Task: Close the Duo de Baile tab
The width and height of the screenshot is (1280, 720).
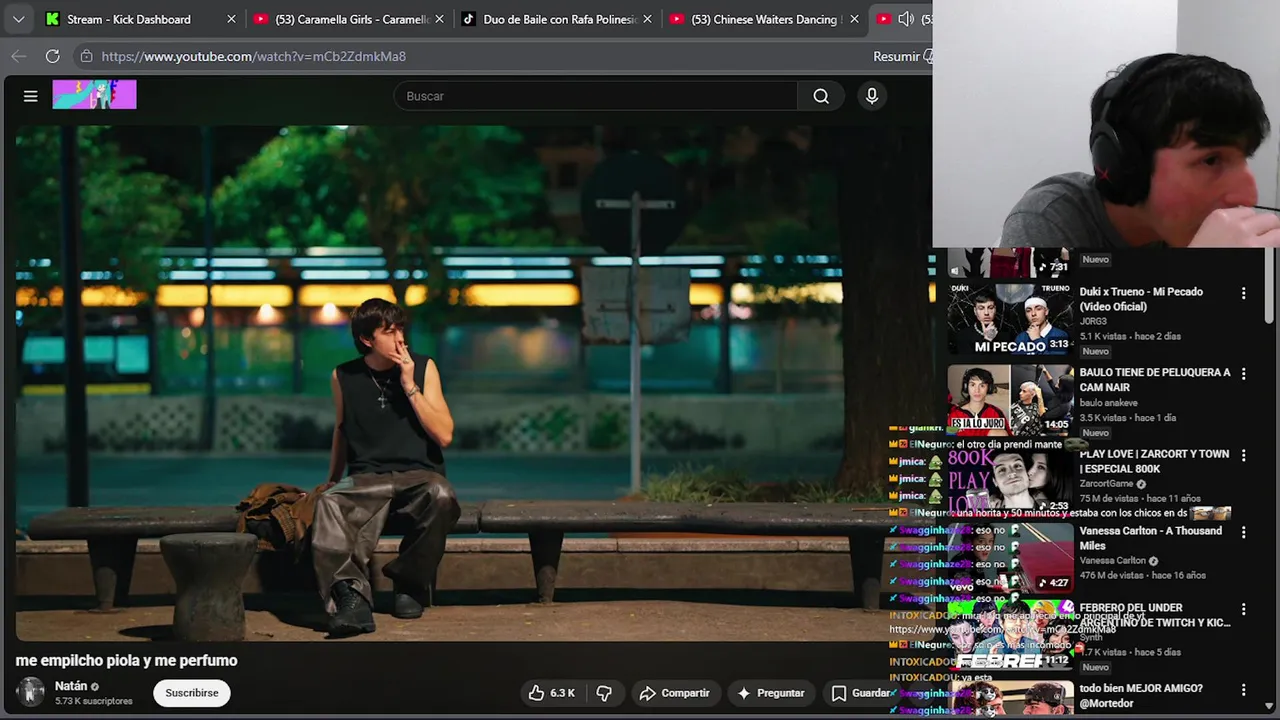Action: click(647, 19)
